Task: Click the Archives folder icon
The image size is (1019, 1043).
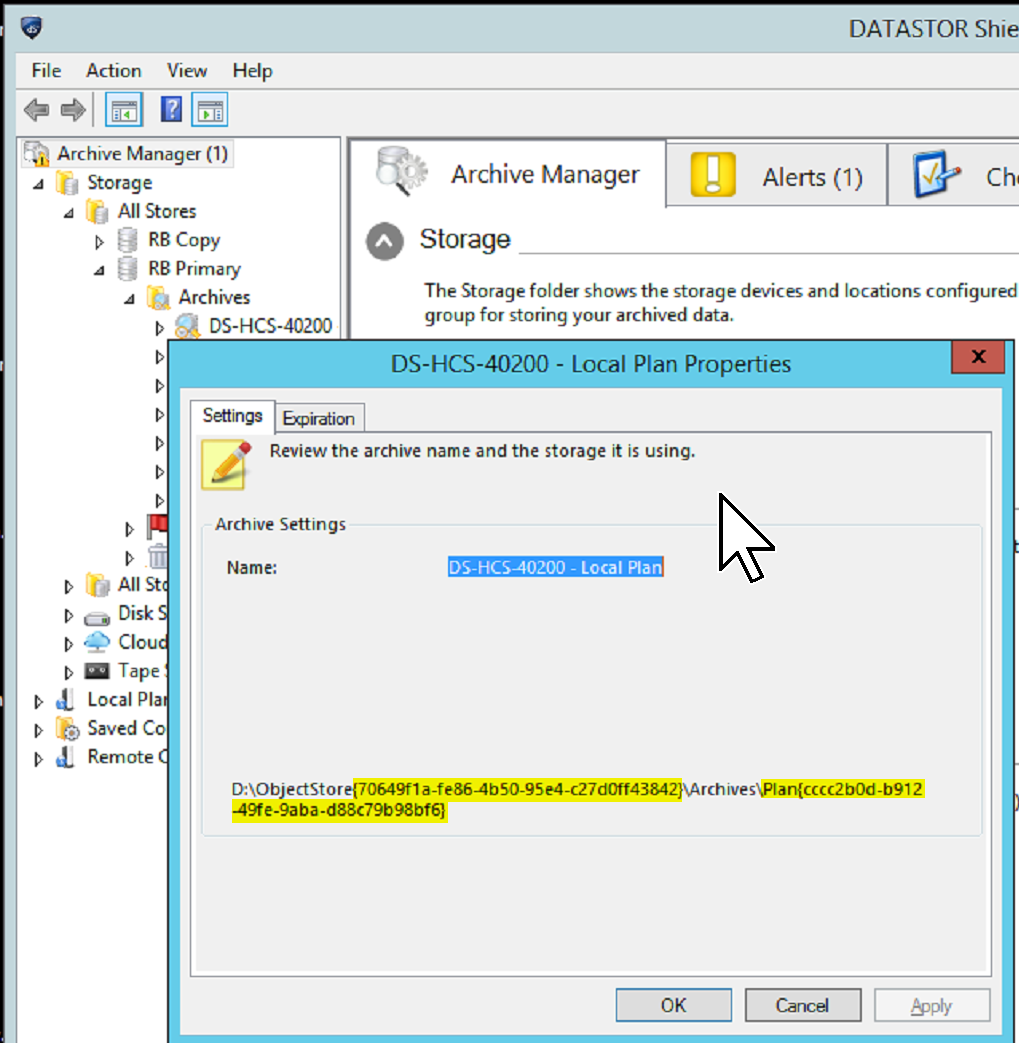Action: [158, 297]
